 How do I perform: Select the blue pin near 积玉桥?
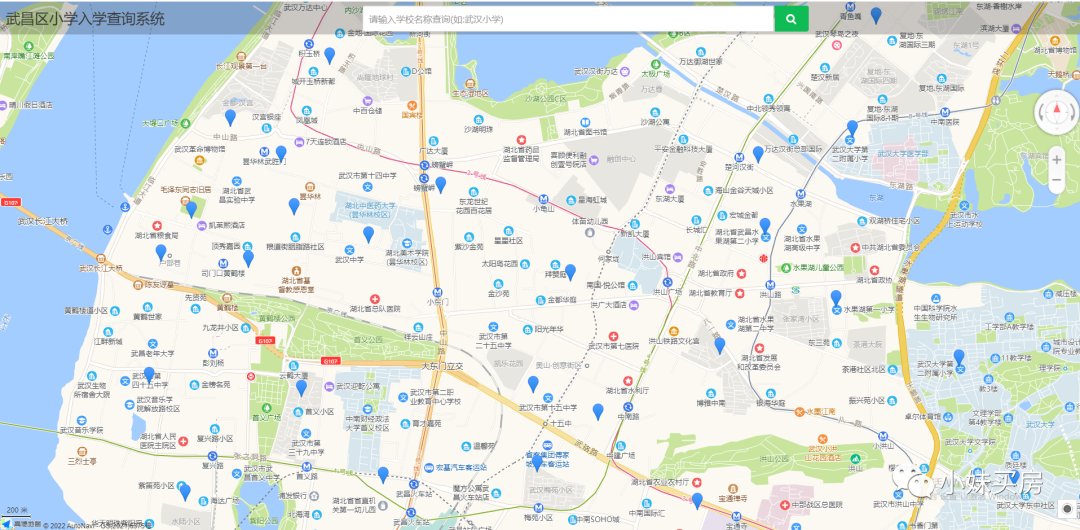[330, 55]
